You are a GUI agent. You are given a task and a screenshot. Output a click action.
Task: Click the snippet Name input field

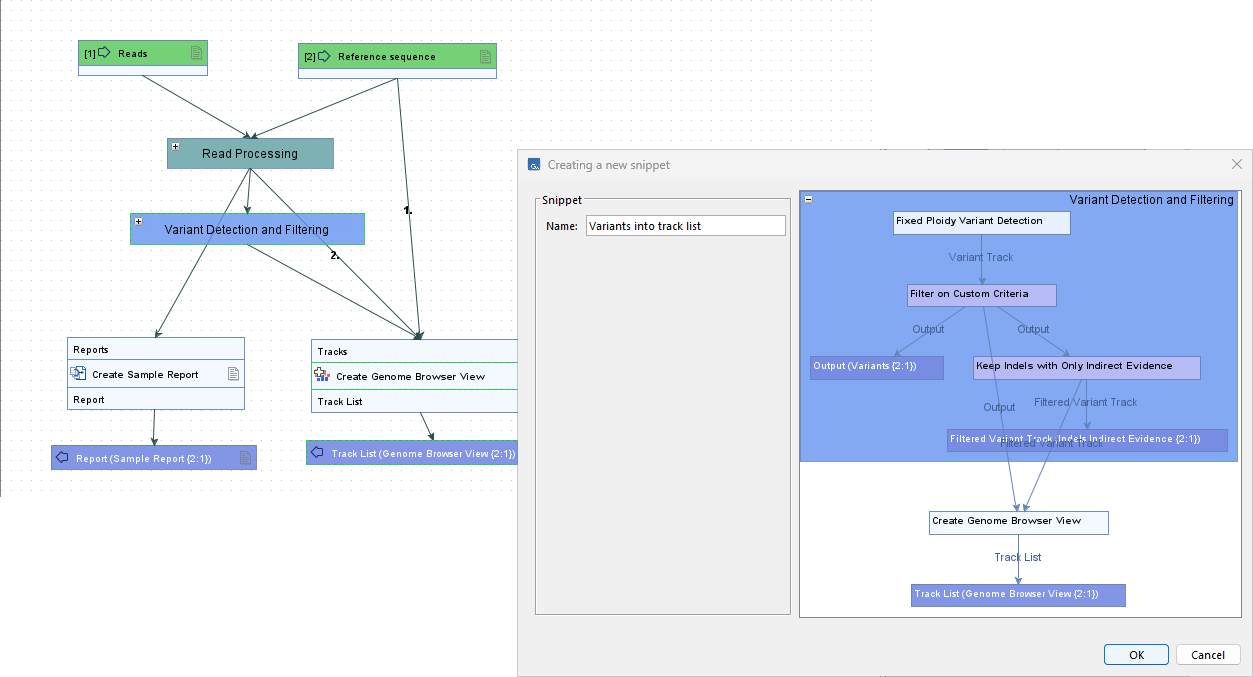[685, 225]
